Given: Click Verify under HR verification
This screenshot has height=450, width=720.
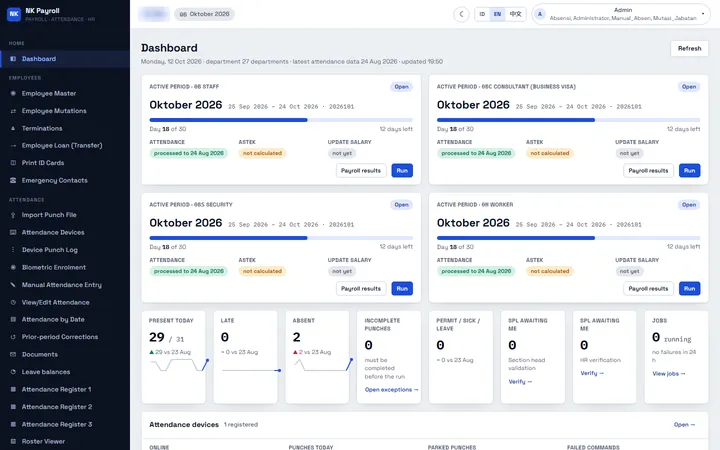Looking at the screenshot, I should [592, 373].
